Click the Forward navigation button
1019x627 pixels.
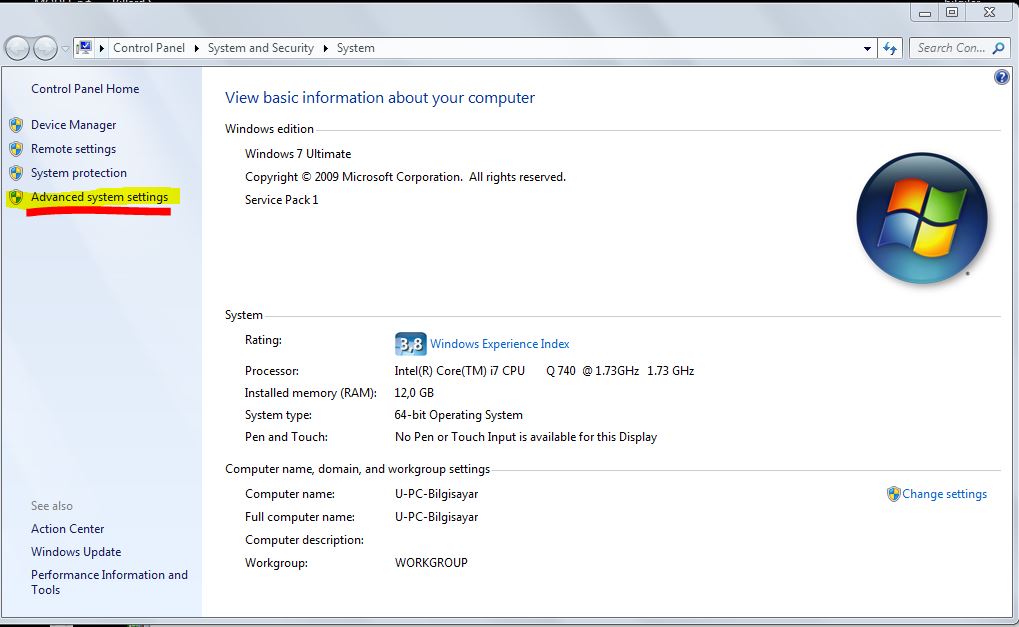click(45, 48)
